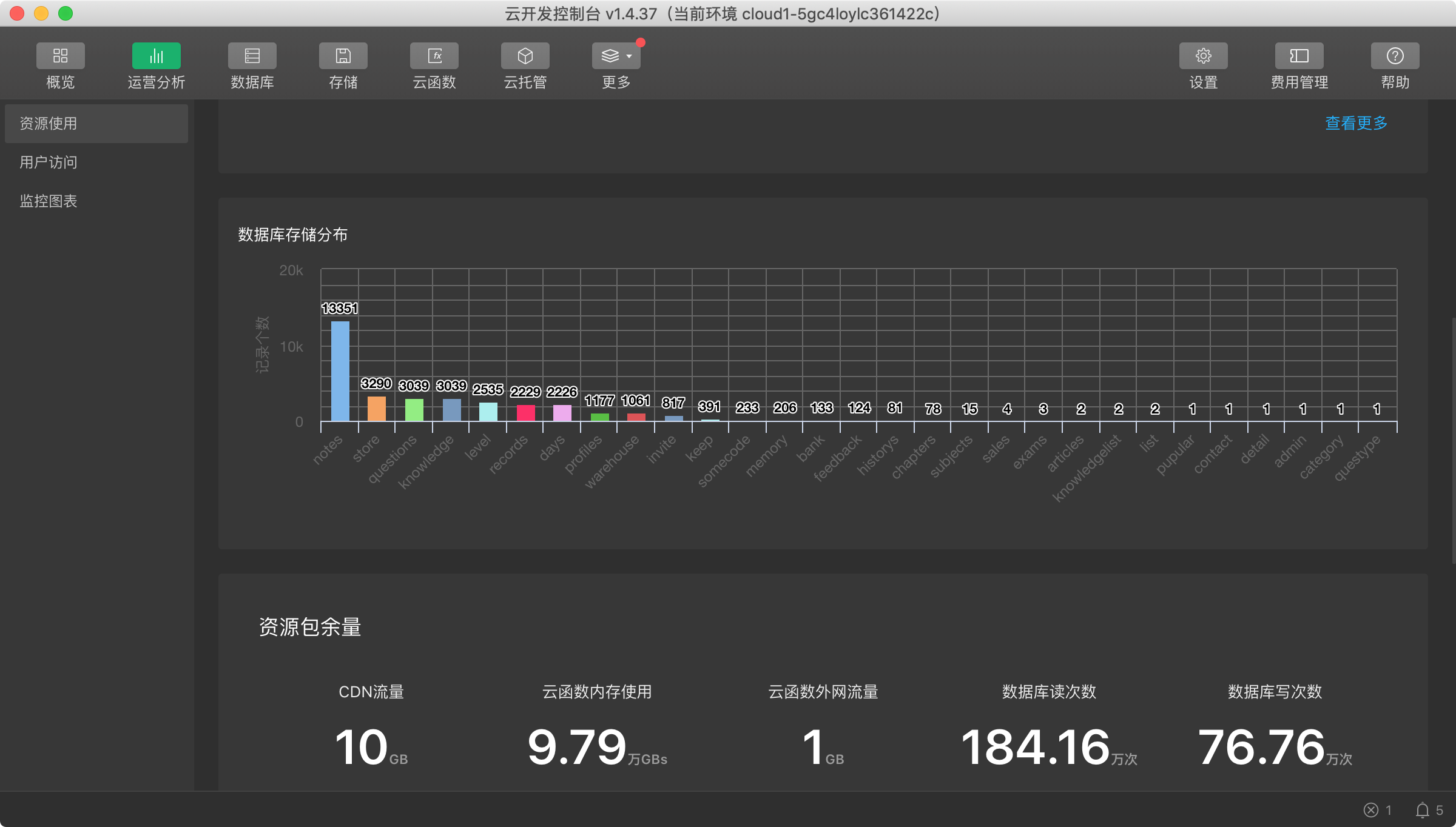Click the 查看更多 link
This screenshot has height=827, width=1456.
[x=1356, y=123]
